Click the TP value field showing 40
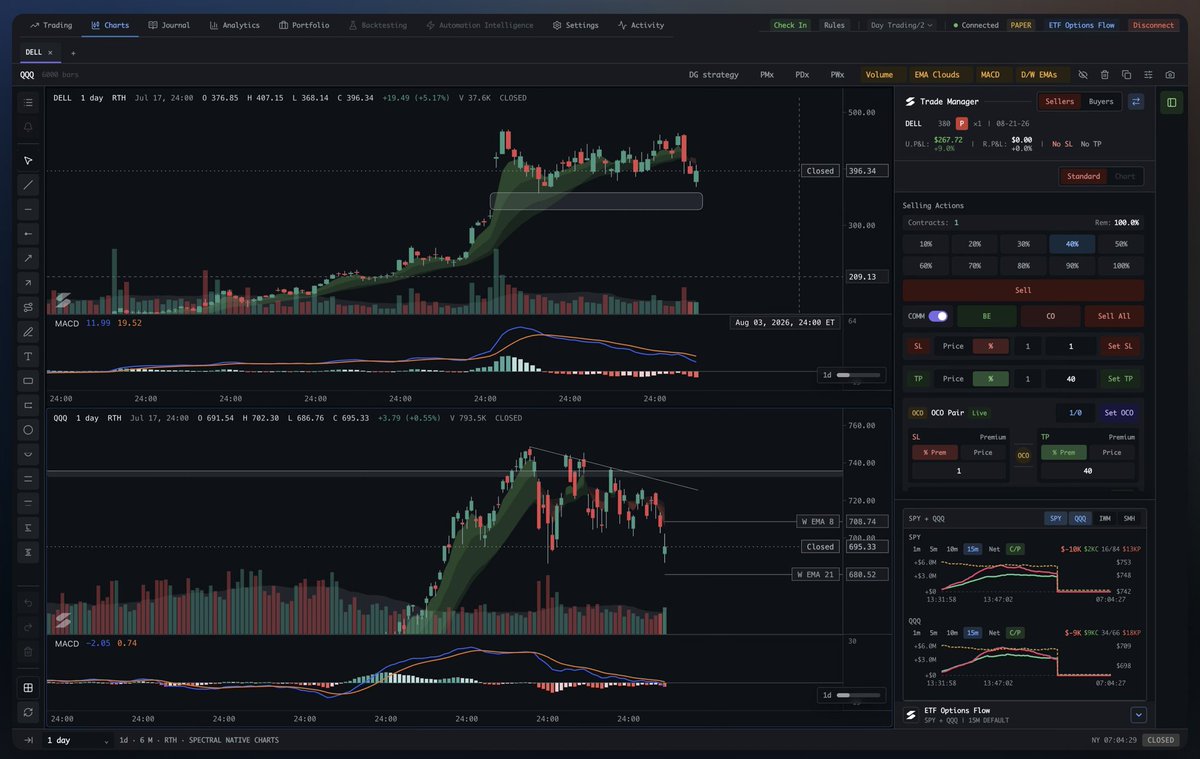Viewport: 1200px width, 759px height. [1070, 379]
